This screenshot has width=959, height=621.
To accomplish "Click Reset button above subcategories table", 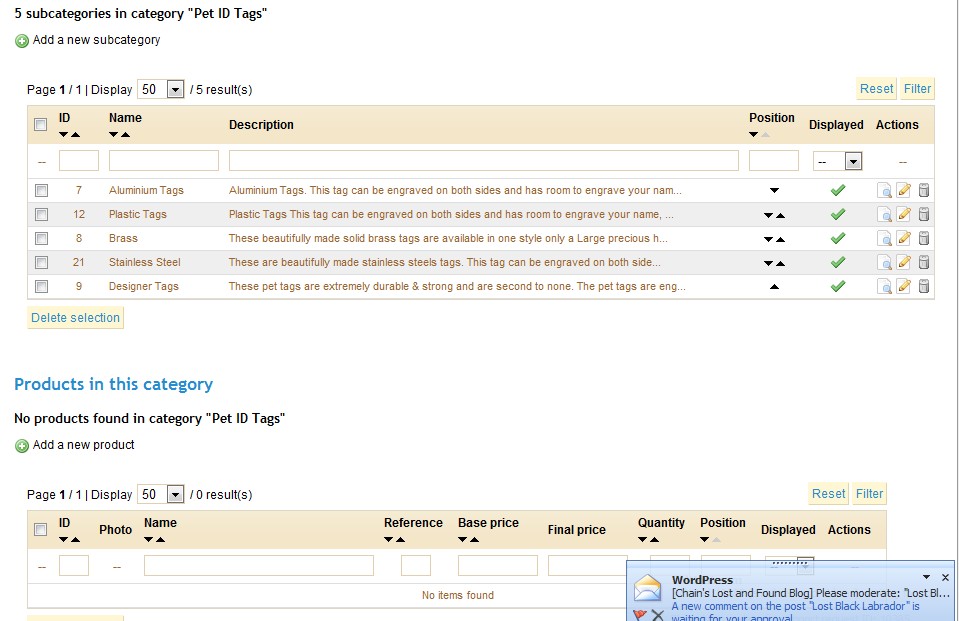I will click(x=876, y=89).
